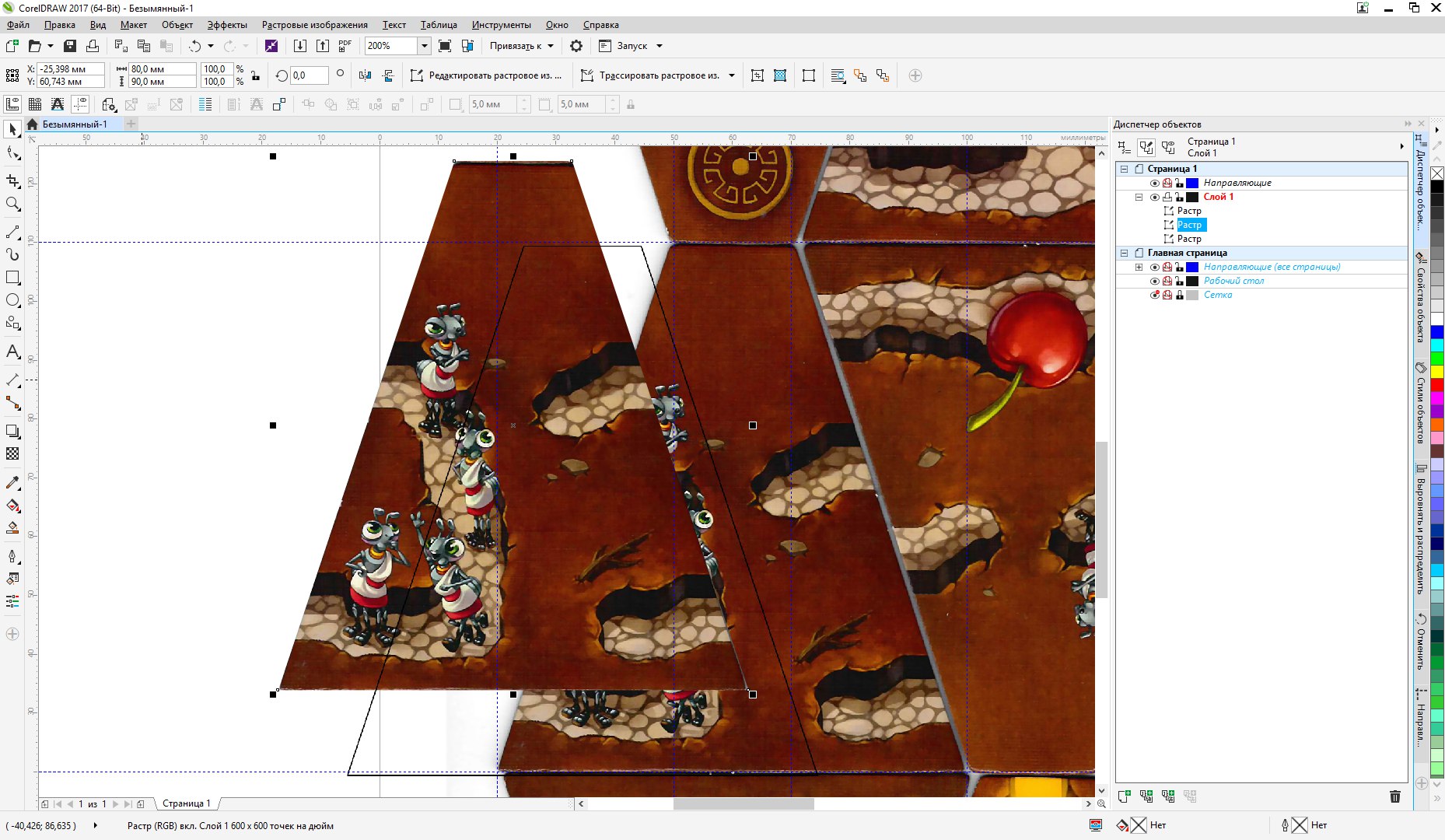Select the Страница 1 page tab
1445x840 pixels.
[x=186, y=803]
